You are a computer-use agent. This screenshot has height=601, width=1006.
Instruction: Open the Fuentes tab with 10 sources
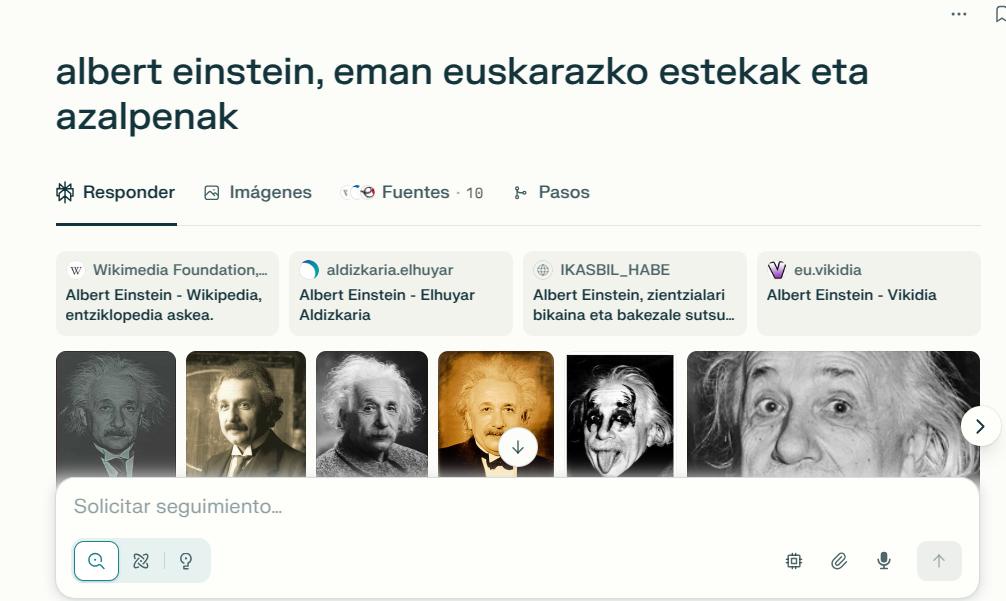click(412, 192)
